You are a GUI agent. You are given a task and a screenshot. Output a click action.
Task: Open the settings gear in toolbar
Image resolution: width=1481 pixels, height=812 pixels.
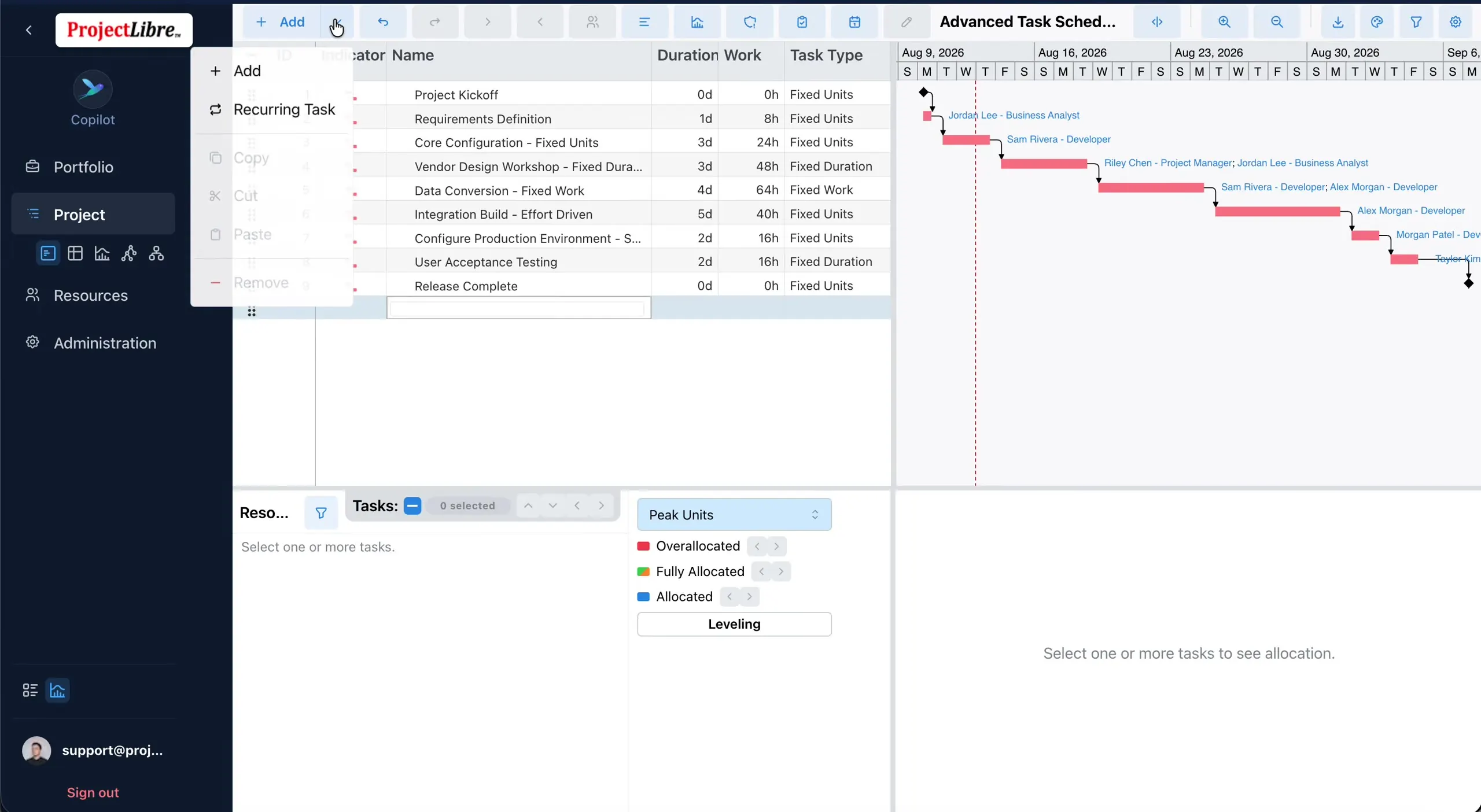1456,22
